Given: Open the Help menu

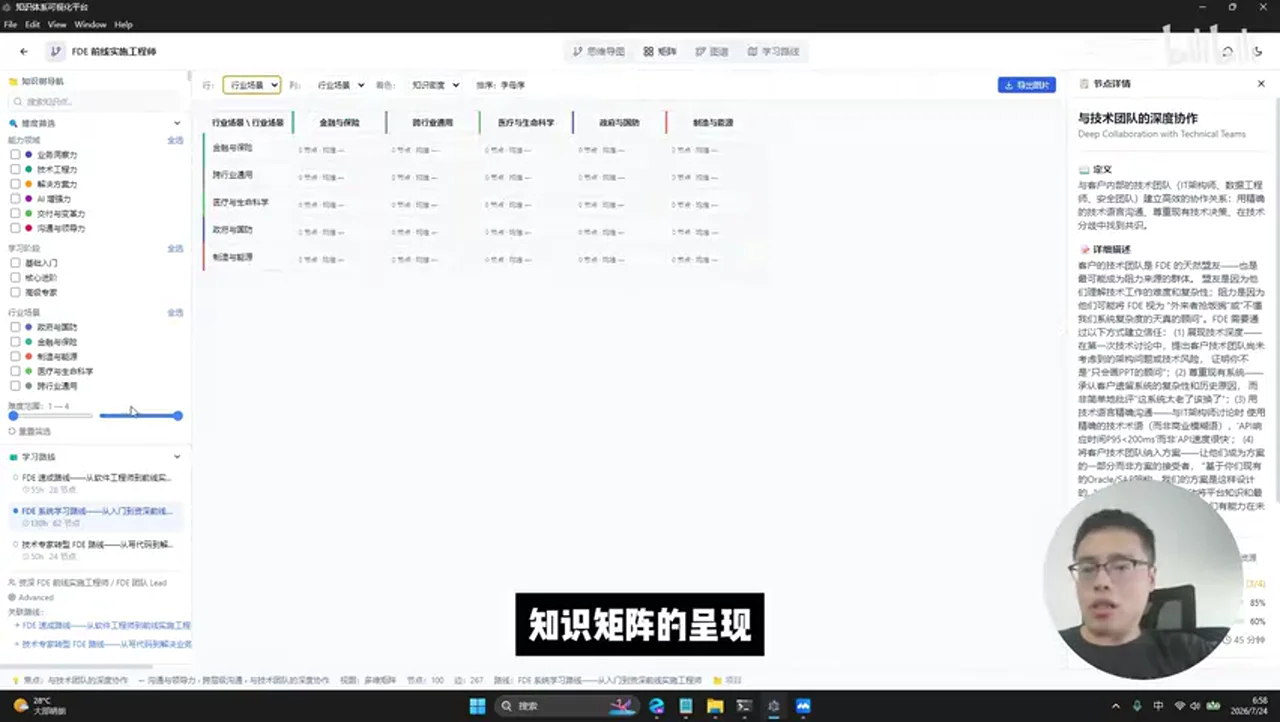Looking at the screenshot, I should click(123, 24).
